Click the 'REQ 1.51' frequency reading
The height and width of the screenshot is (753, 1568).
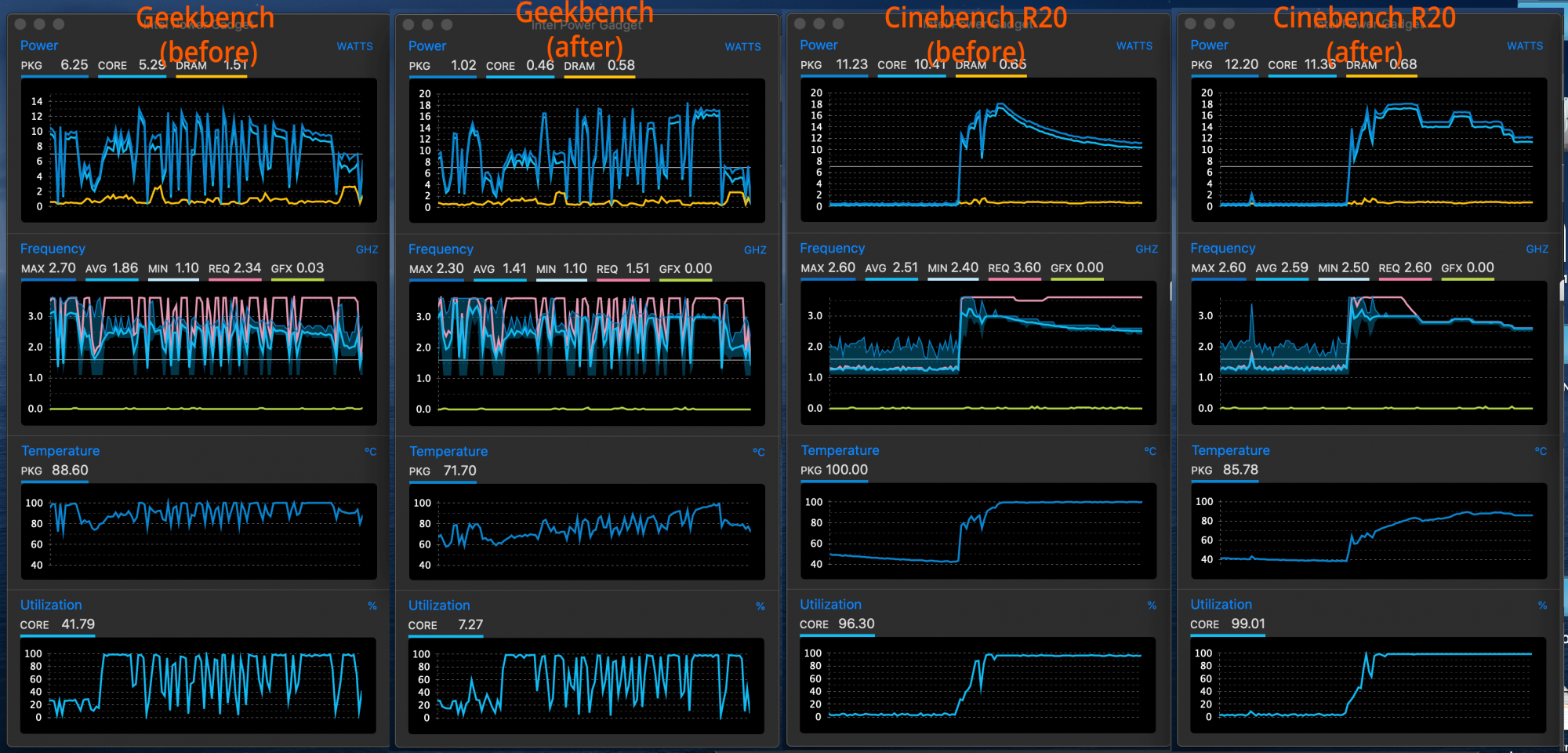[x=622, y=269]
